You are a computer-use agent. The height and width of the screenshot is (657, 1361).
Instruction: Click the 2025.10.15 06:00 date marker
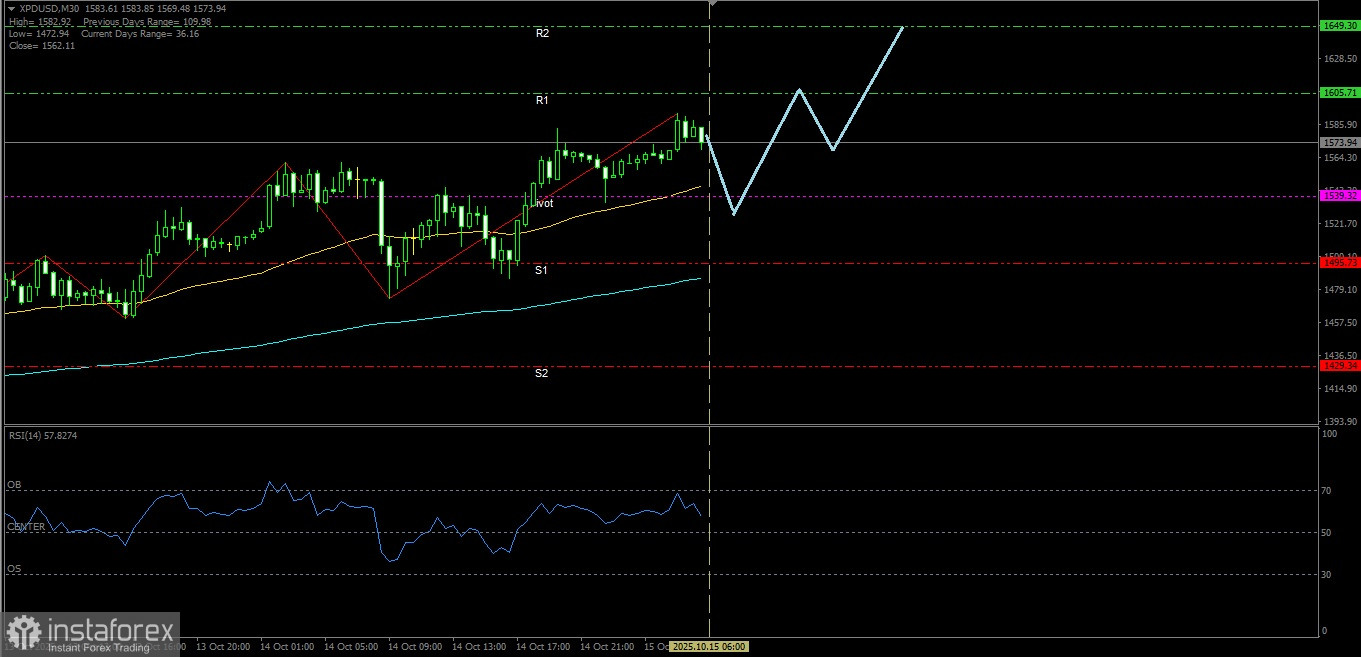pyautogui.click(x=709, y=647)
